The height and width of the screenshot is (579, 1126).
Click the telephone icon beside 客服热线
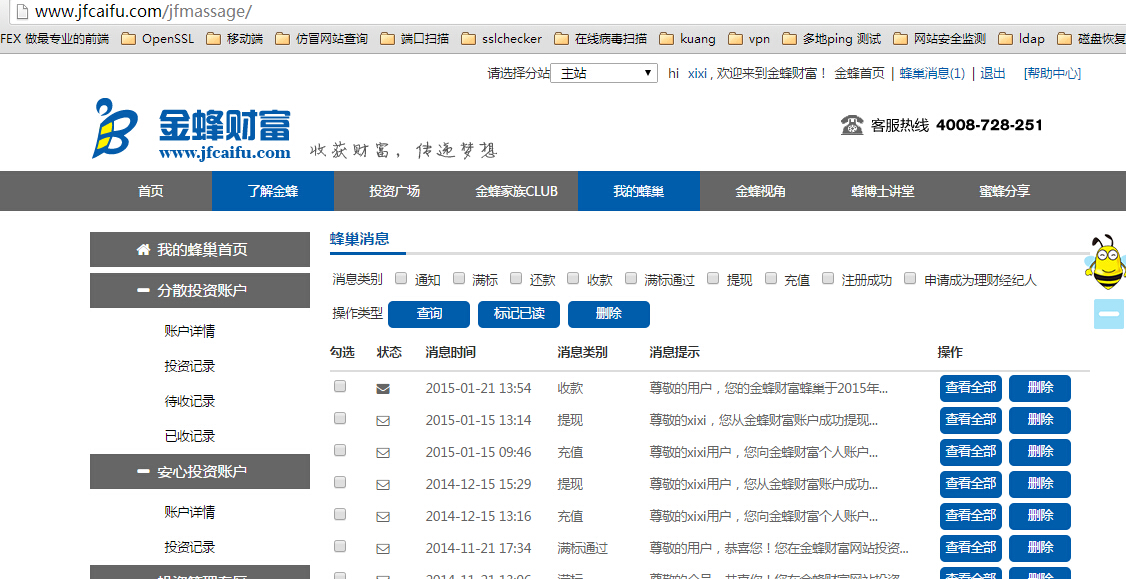click(x=852, y=125)
